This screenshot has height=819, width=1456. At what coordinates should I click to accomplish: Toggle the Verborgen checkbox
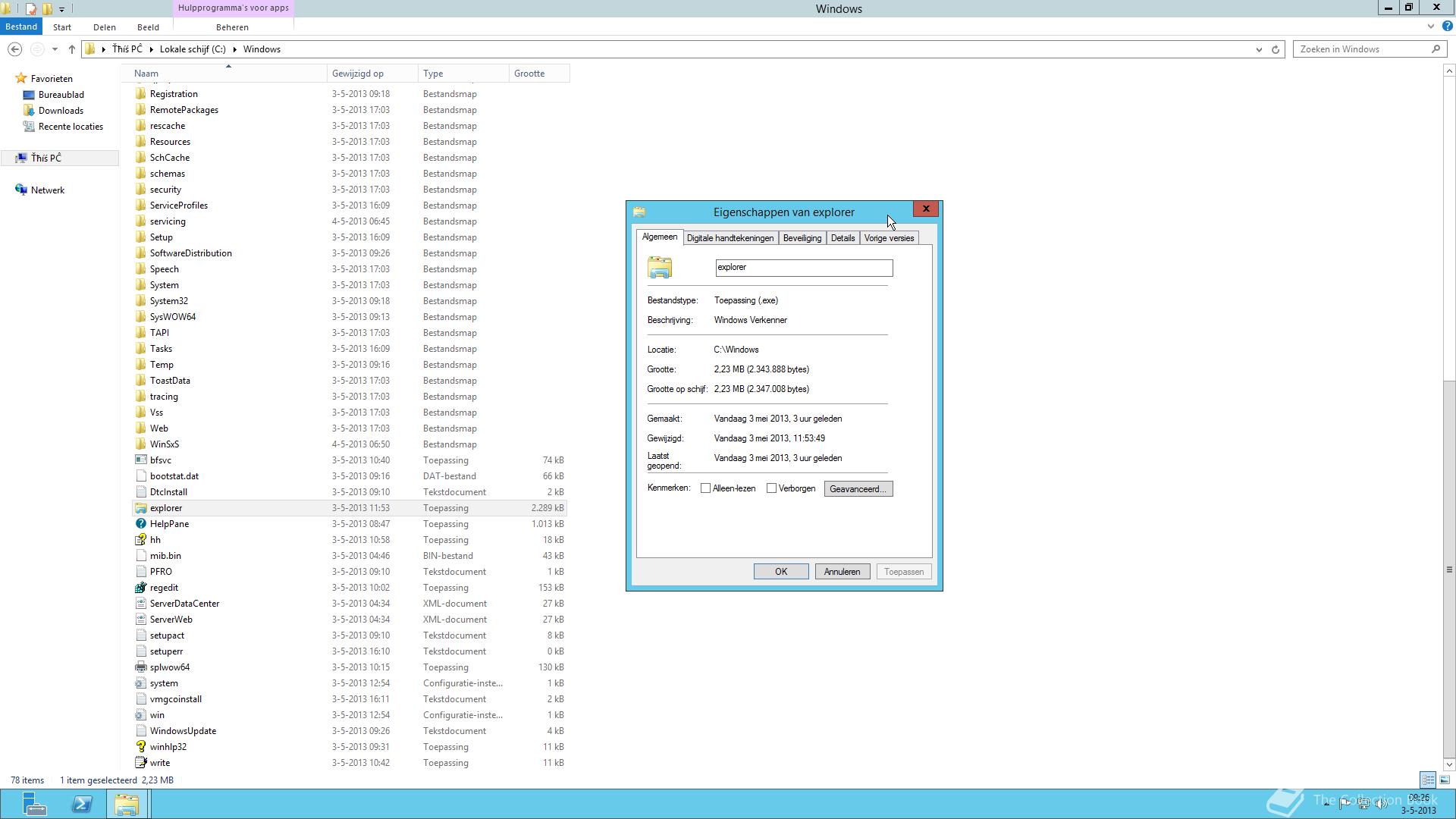click(x=771, y=488)
